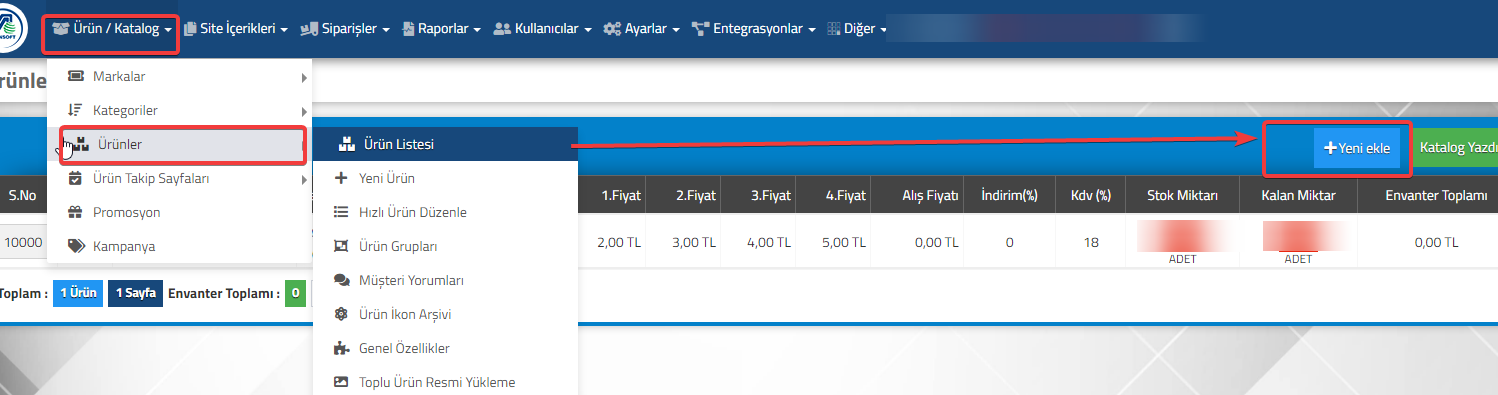Click the green Katalog Yazdır button

click(1457, 147)
